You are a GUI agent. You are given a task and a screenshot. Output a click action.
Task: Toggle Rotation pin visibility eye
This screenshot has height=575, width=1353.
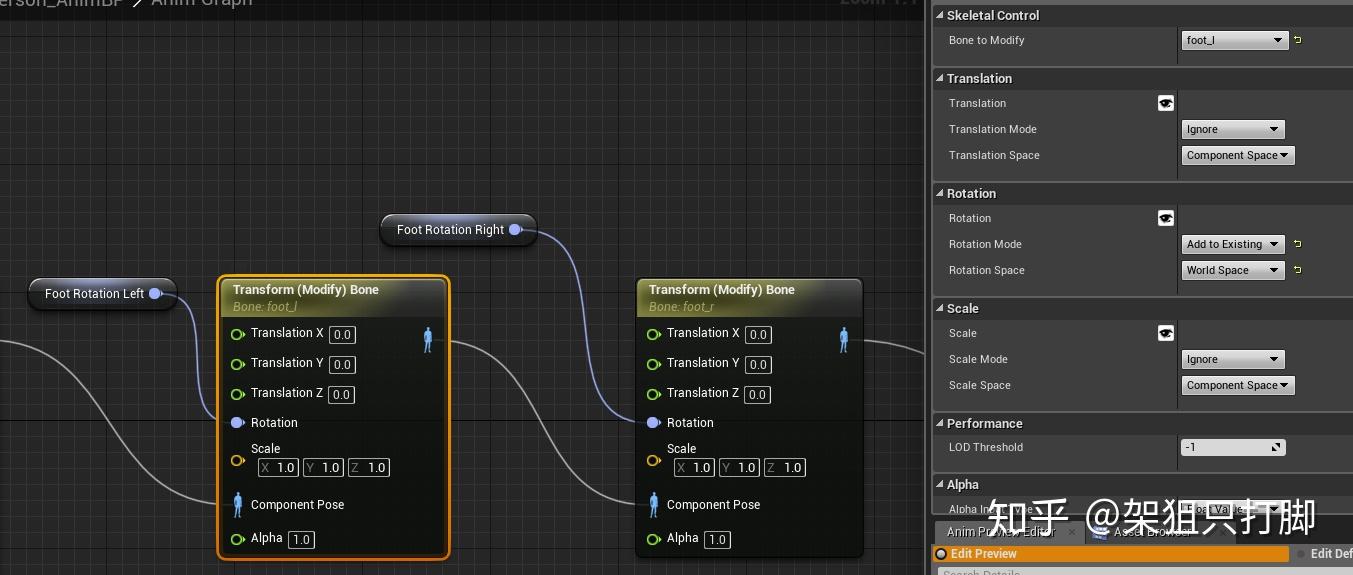pyautogui.click(x=1166, y=218)
